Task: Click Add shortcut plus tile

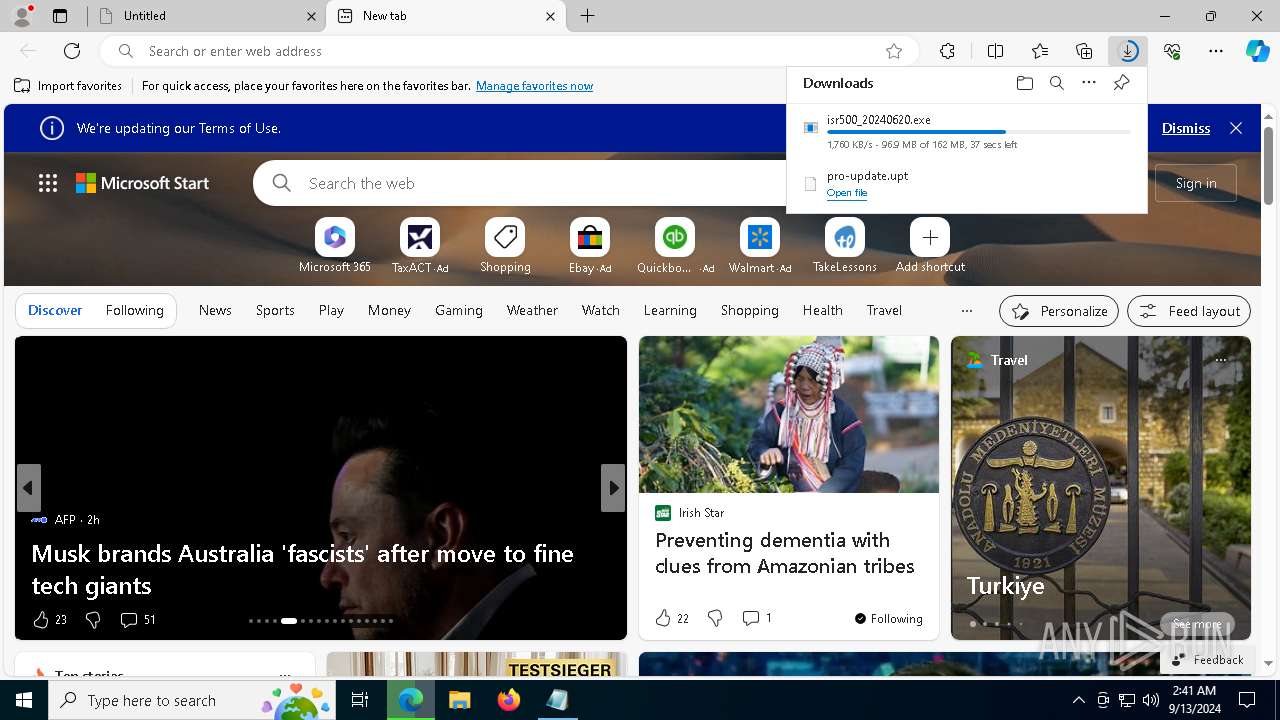Action: point(930,246)
